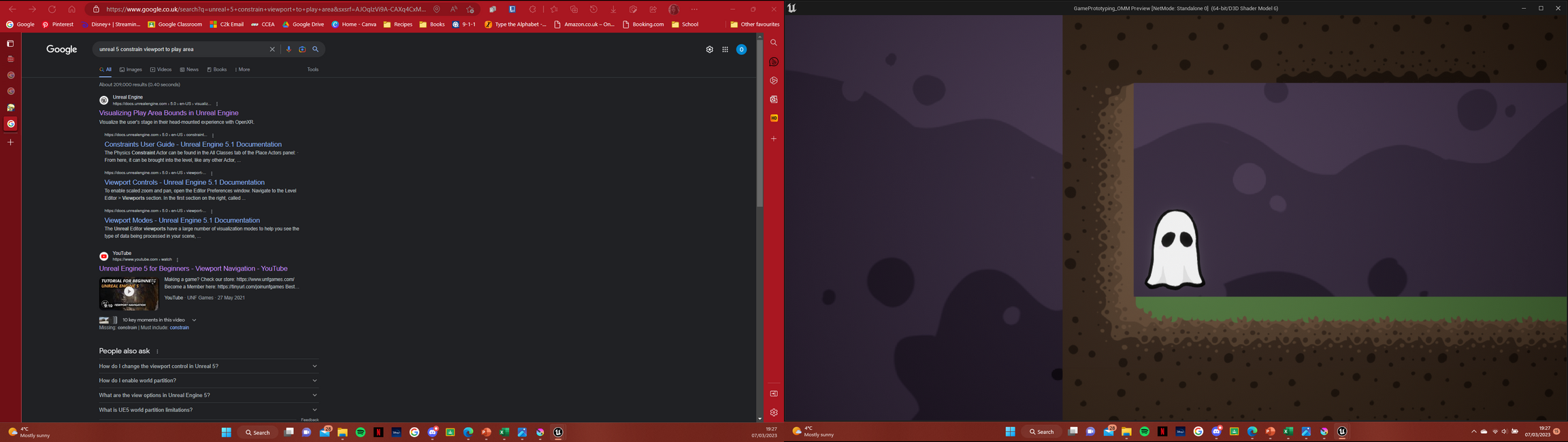
Task: Open Excel from taskbar below game preview
Action: [1288, 432]
